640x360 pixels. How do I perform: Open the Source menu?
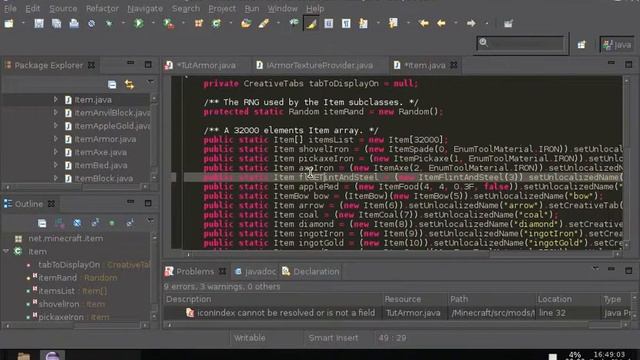coord(63,8)
